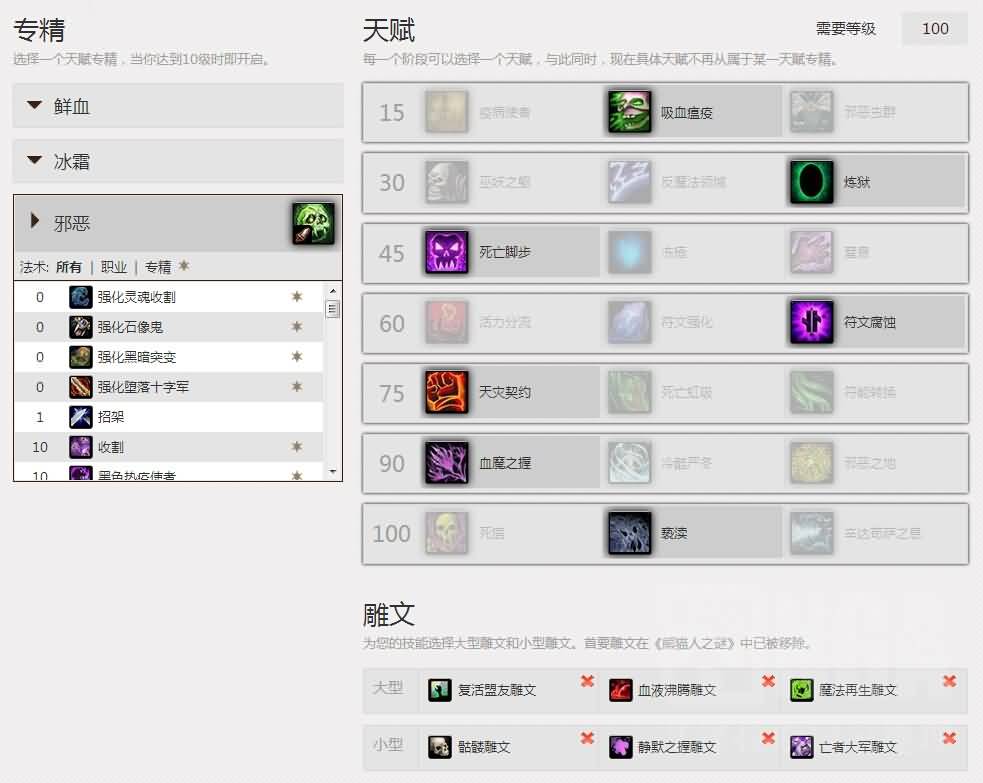Remove the 骷髅雕文 glyph with its red X

click(587, 738)
